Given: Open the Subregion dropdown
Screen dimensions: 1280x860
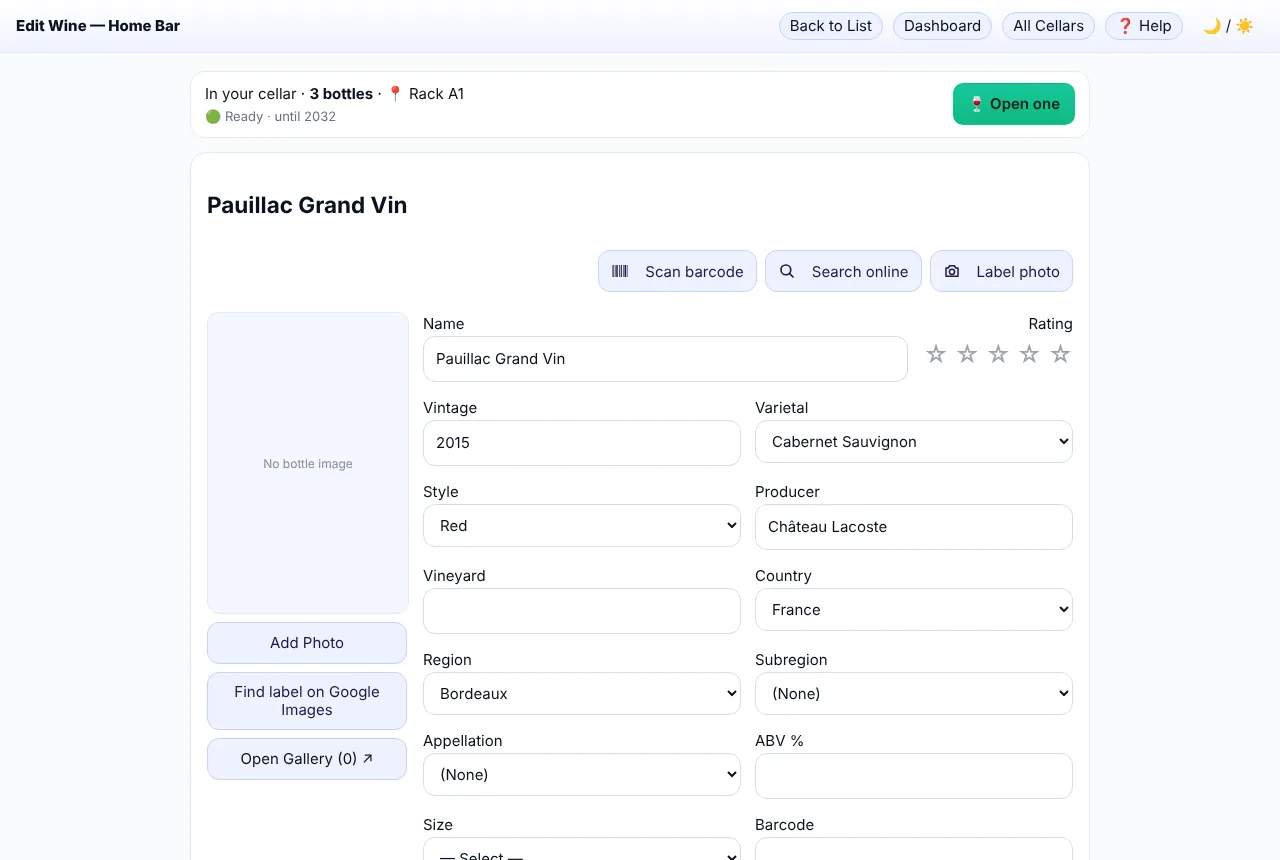Looking at the screenshot, I should (x=914, y=694).
